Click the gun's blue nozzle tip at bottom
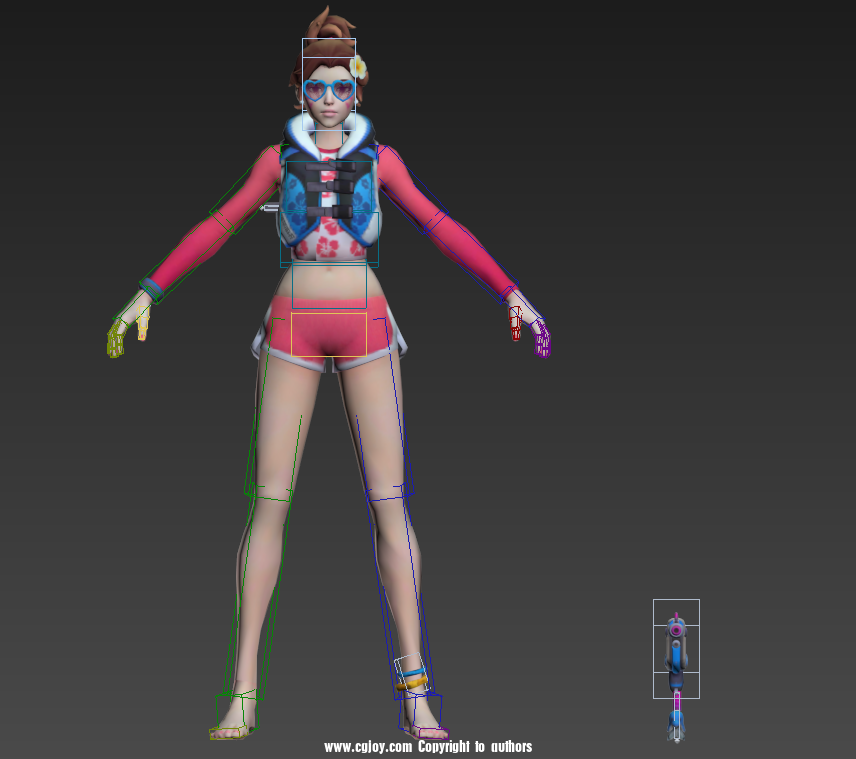856x759 pixels. click(x=677, y=722)
